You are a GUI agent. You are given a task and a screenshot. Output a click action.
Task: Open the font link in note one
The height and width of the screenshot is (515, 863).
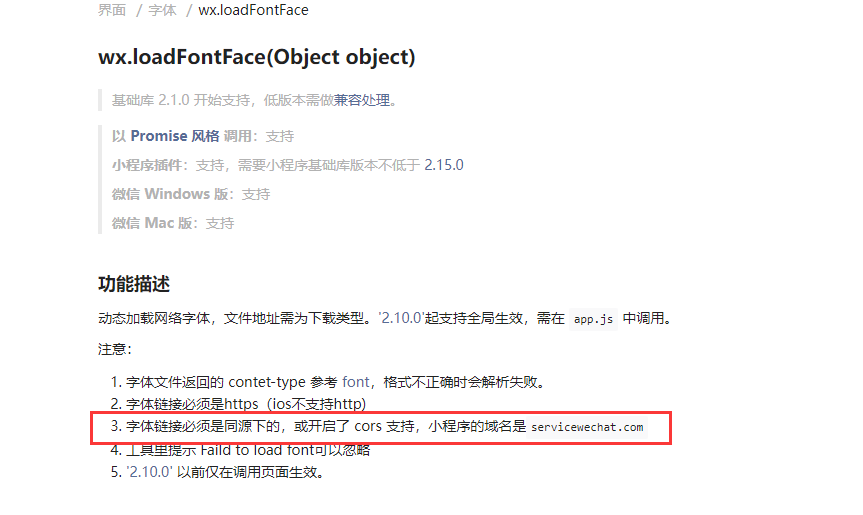click(356, 382)
